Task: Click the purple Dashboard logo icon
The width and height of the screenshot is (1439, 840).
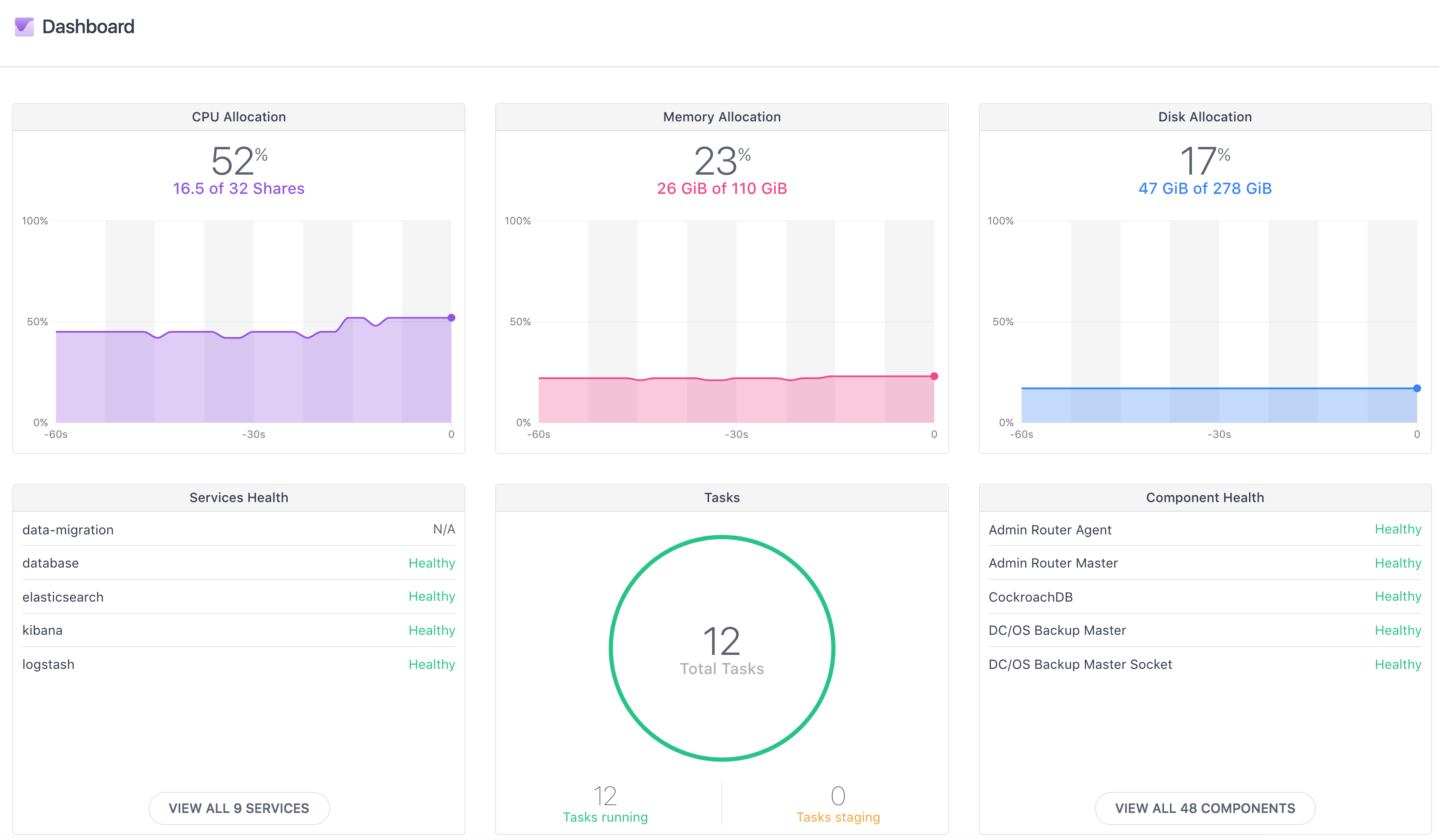Action: 24,27
